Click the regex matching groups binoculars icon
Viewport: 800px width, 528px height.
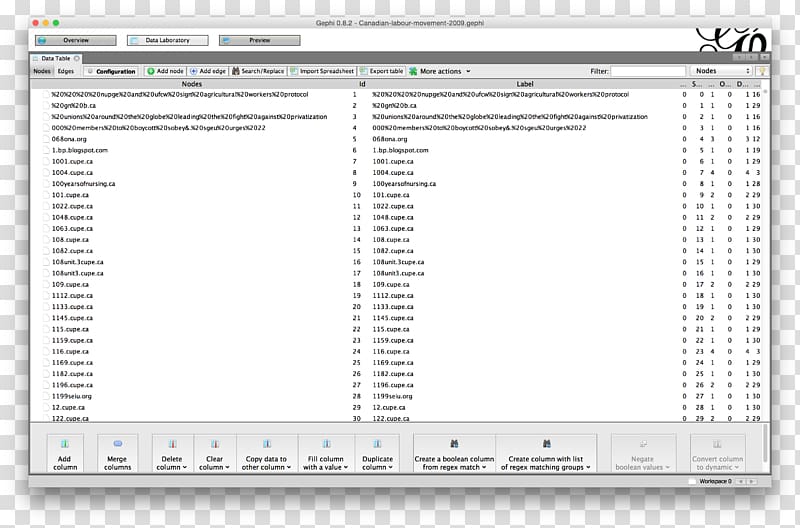click(x=546, y=444)
